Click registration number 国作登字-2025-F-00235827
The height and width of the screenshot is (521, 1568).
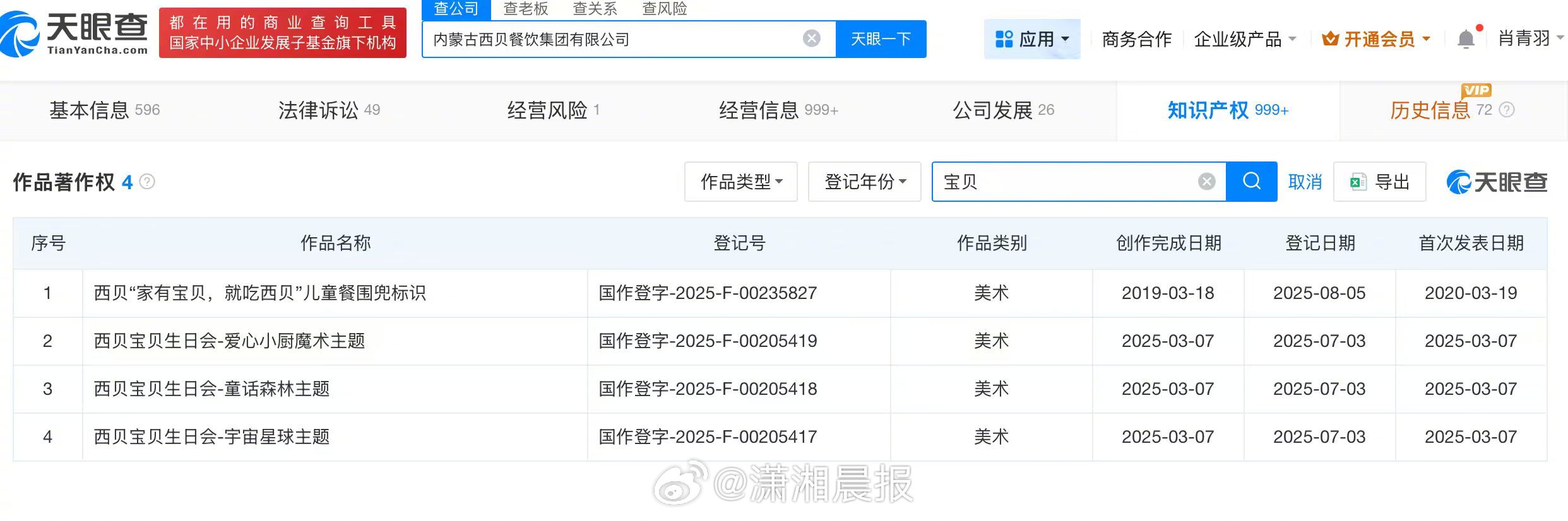click(x=708, y=293)
